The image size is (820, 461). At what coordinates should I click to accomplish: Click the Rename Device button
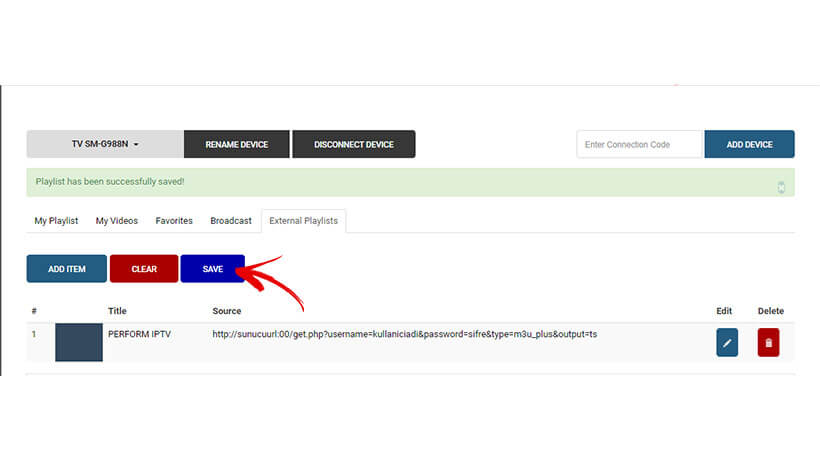[237, 144]
